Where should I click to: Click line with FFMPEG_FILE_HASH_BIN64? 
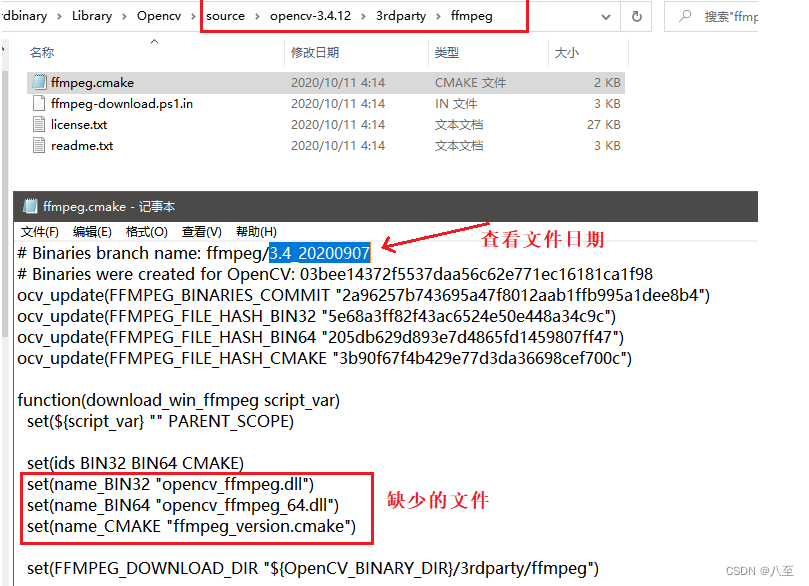coord(320,337)
